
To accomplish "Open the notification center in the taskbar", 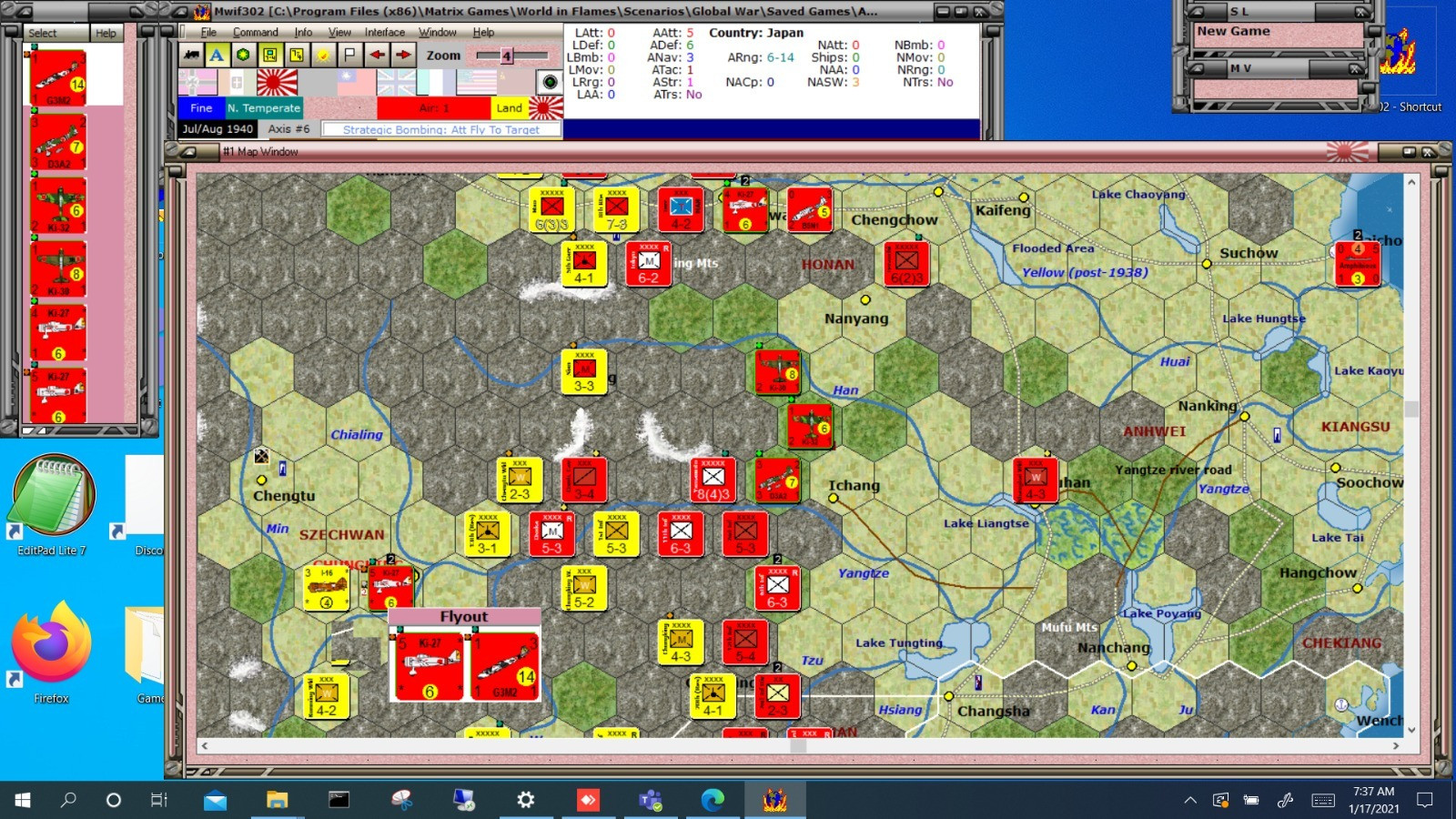I will pyautogui.click(x=1425, y=800).
